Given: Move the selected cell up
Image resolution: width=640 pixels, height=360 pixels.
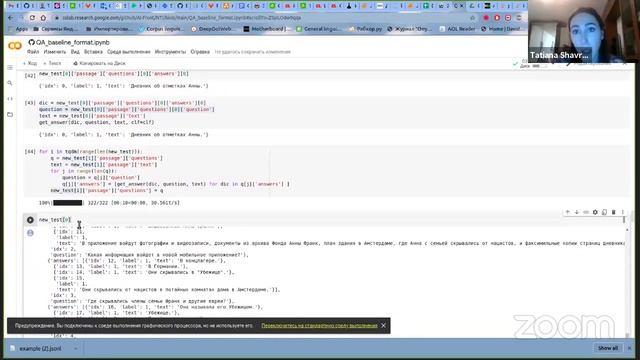Looking at the screenshot, I should pos(567,212).
